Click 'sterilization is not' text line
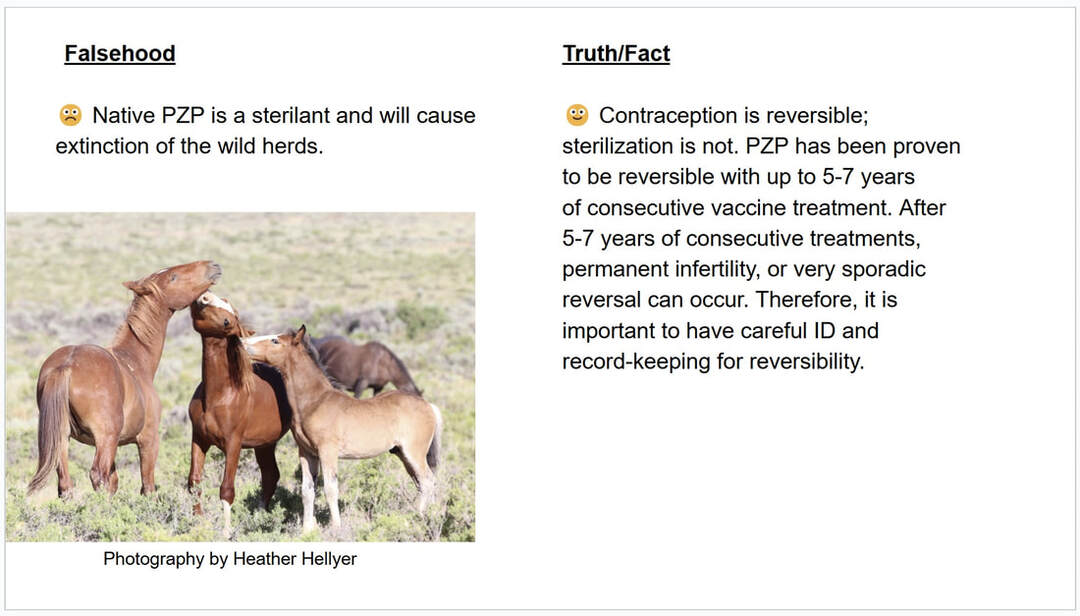The height and width of the screenshot is (616, 1080). click(760, 146)
